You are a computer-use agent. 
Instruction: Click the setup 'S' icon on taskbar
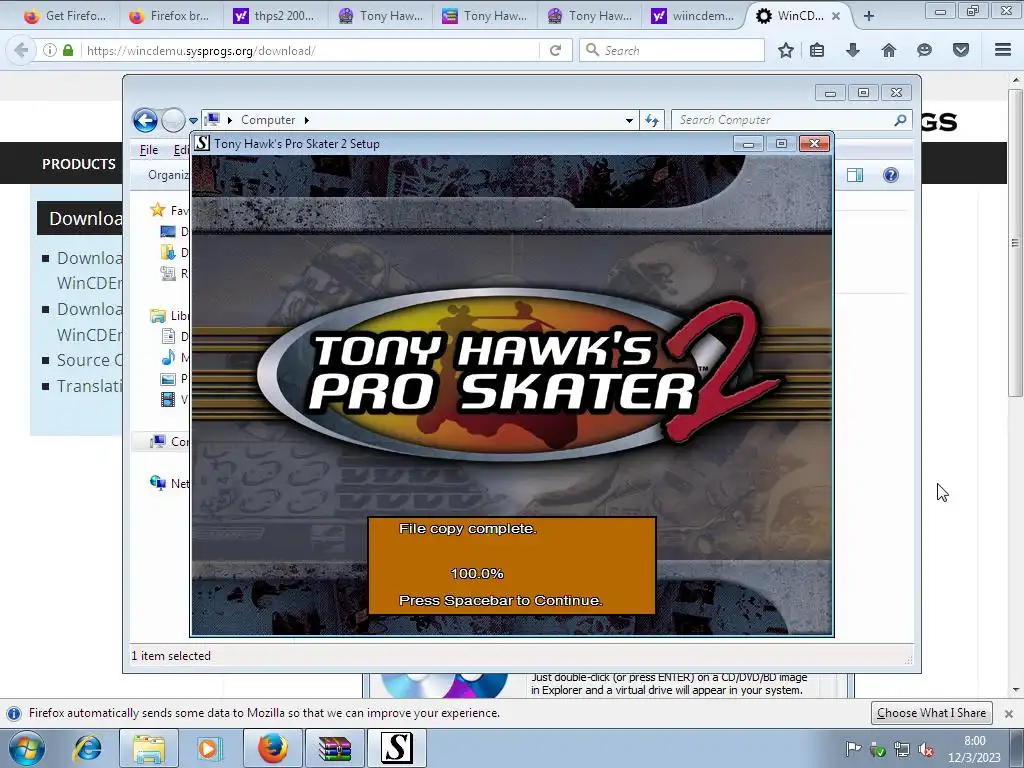point(396,748)
